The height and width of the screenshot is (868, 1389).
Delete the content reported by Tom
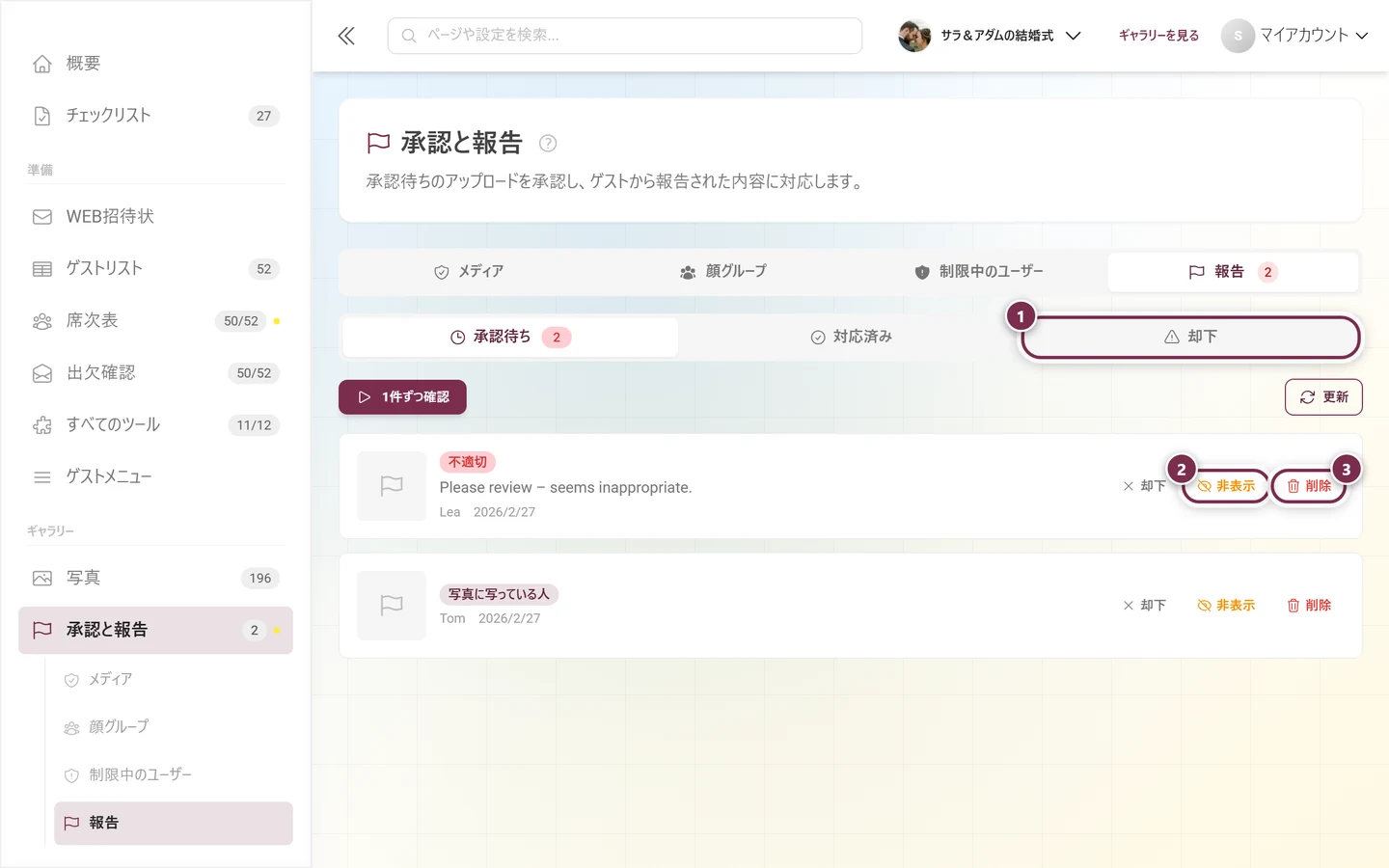pos(1309,606)
